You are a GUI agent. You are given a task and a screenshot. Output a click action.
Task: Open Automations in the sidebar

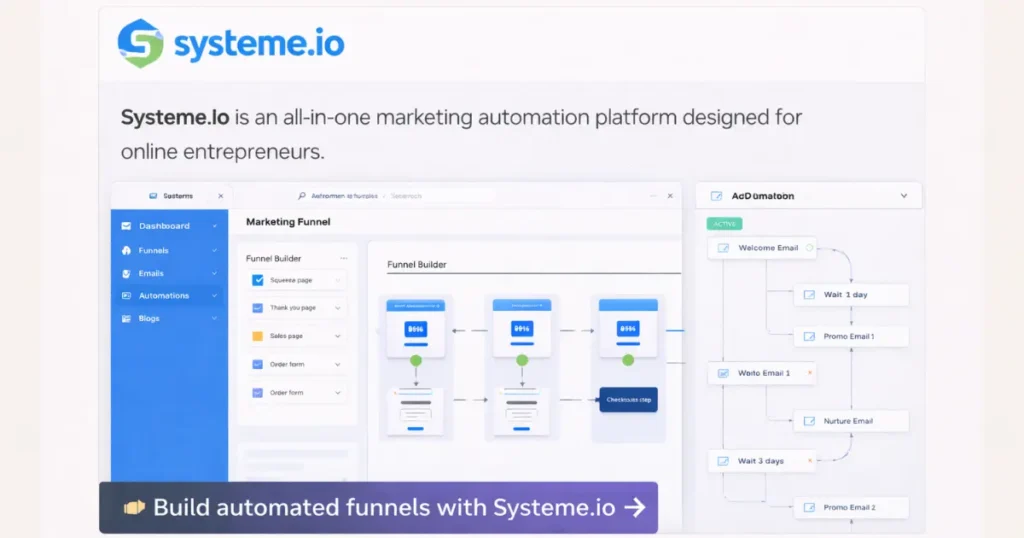click(x=165, y=296)
